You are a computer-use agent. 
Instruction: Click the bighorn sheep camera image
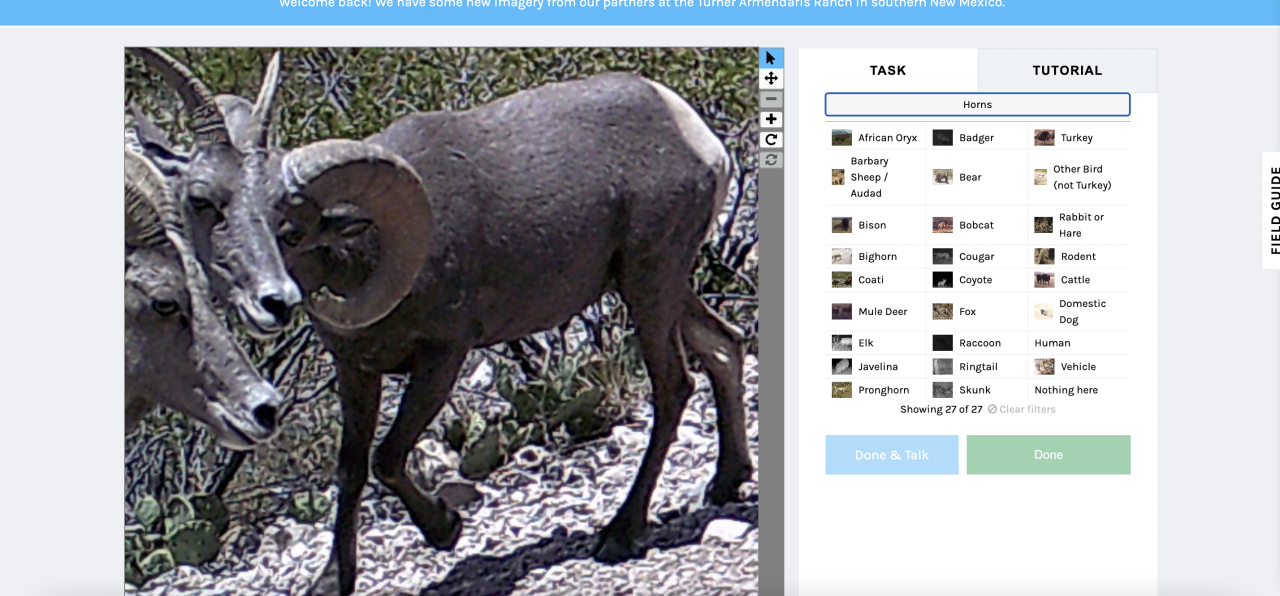tap(441, 321)
